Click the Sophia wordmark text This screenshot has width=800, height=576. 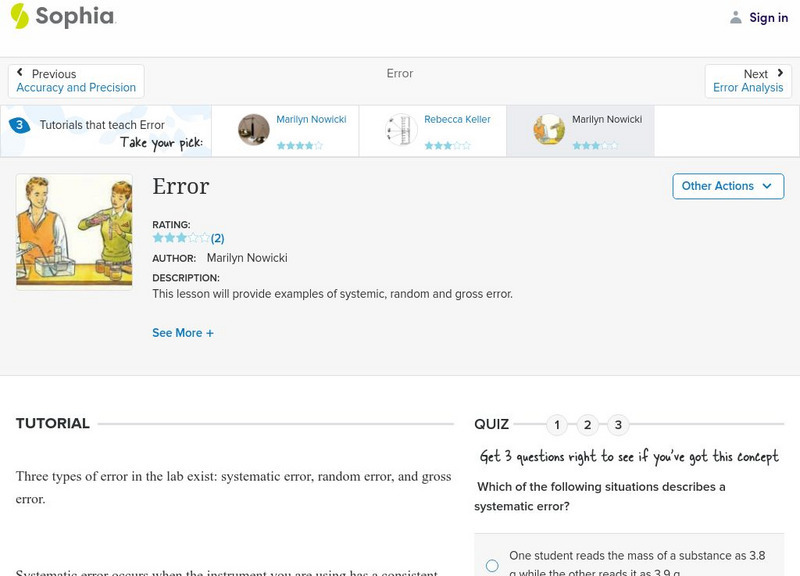[x=75, y=16]
